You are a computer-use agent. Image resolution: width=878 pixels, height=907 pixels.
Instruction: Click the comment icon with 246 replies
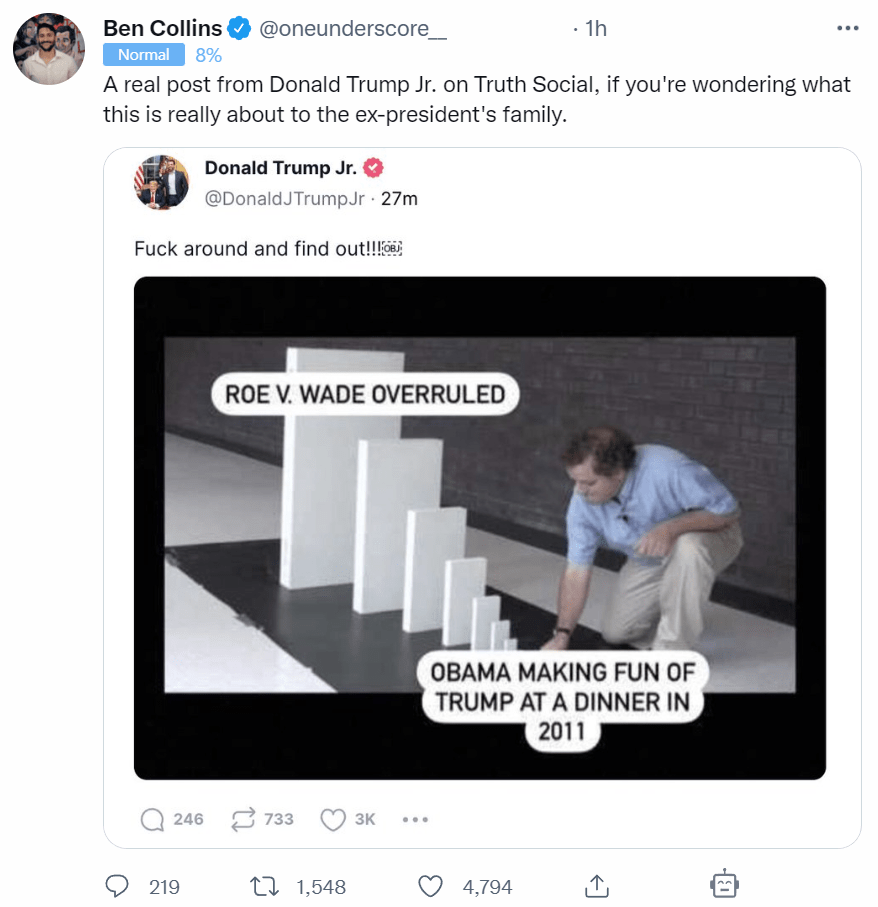(x=152, y=819)
